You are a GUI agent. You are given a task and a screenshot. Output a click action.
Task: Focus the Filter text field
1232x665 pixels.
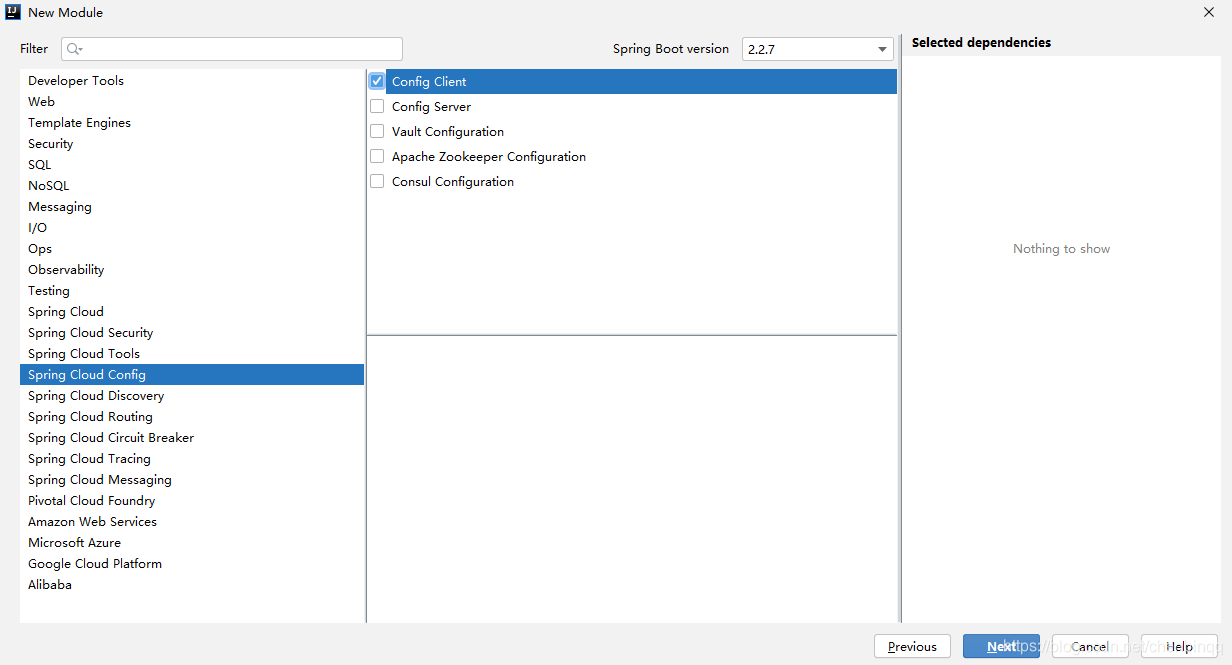[232, 49]
